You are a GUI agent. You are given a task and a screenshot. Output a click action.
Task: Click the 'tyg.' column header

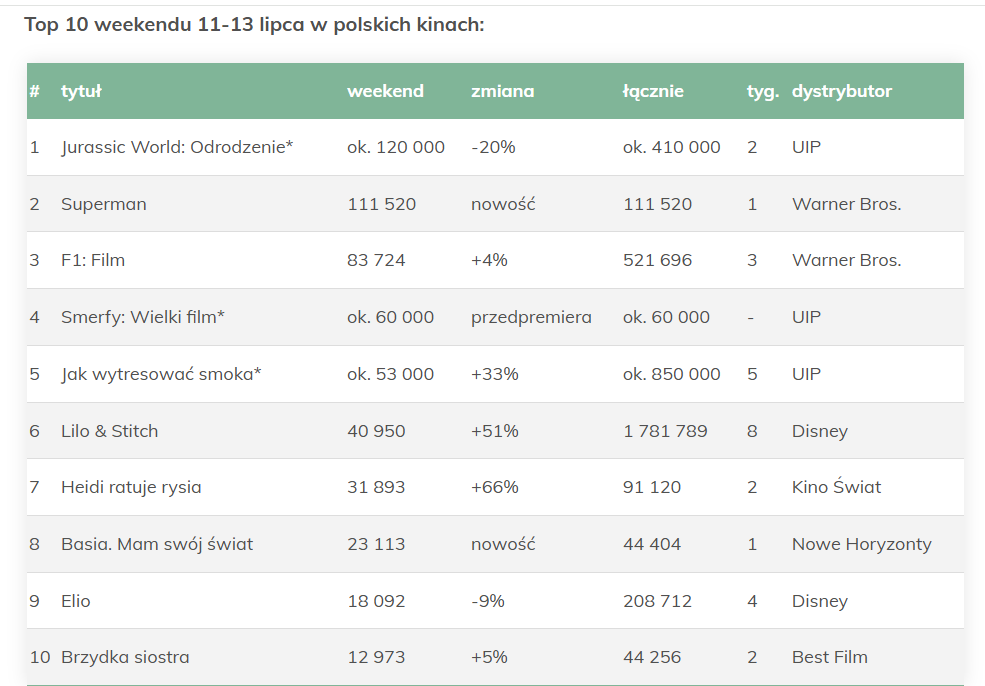762,91
